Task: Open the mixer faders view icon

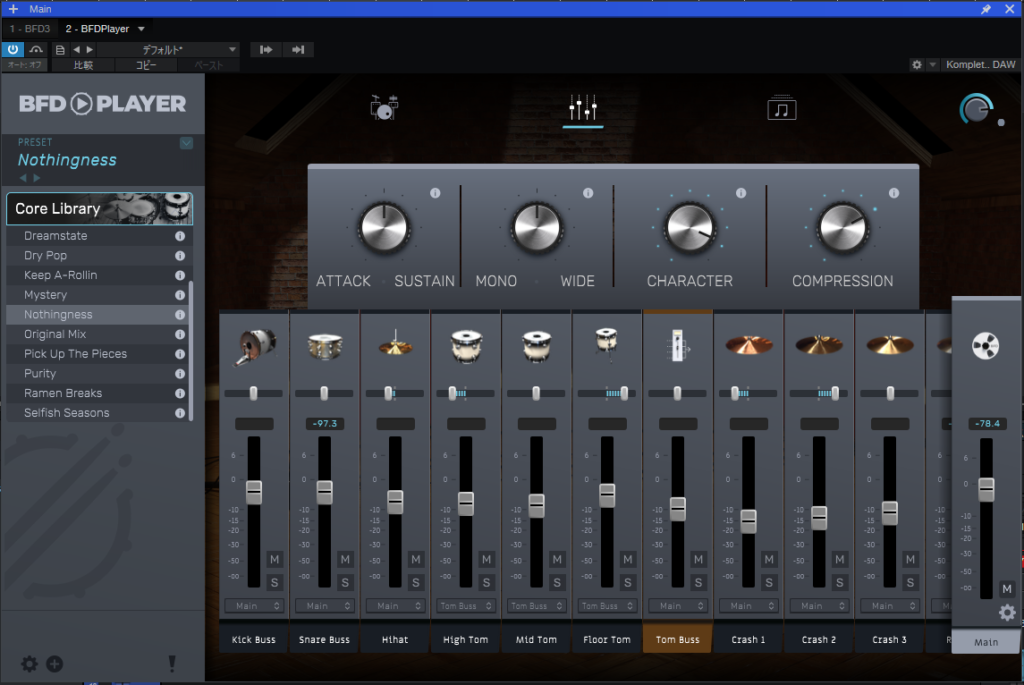Action: (582, 108)
